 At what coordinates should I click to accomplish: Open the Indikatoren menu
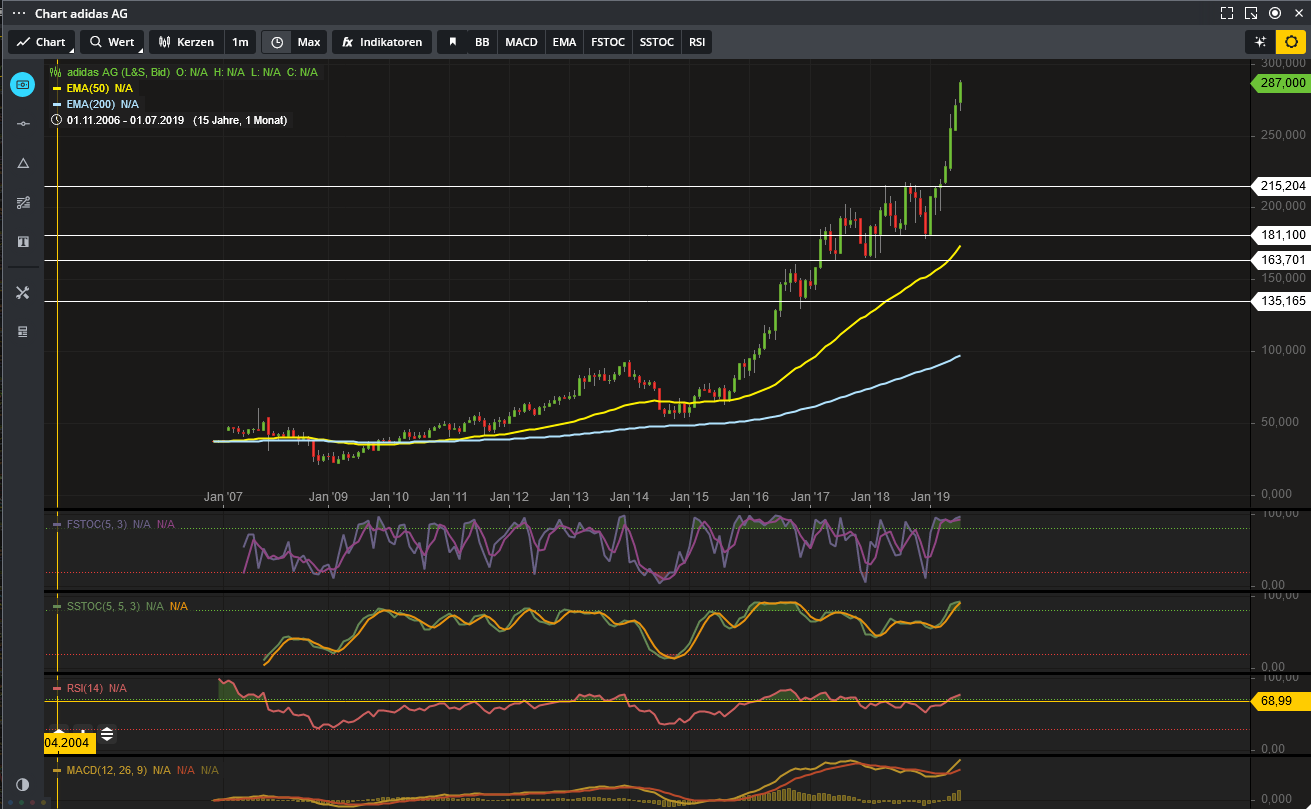pyautogui.click(x=383, y=42)
